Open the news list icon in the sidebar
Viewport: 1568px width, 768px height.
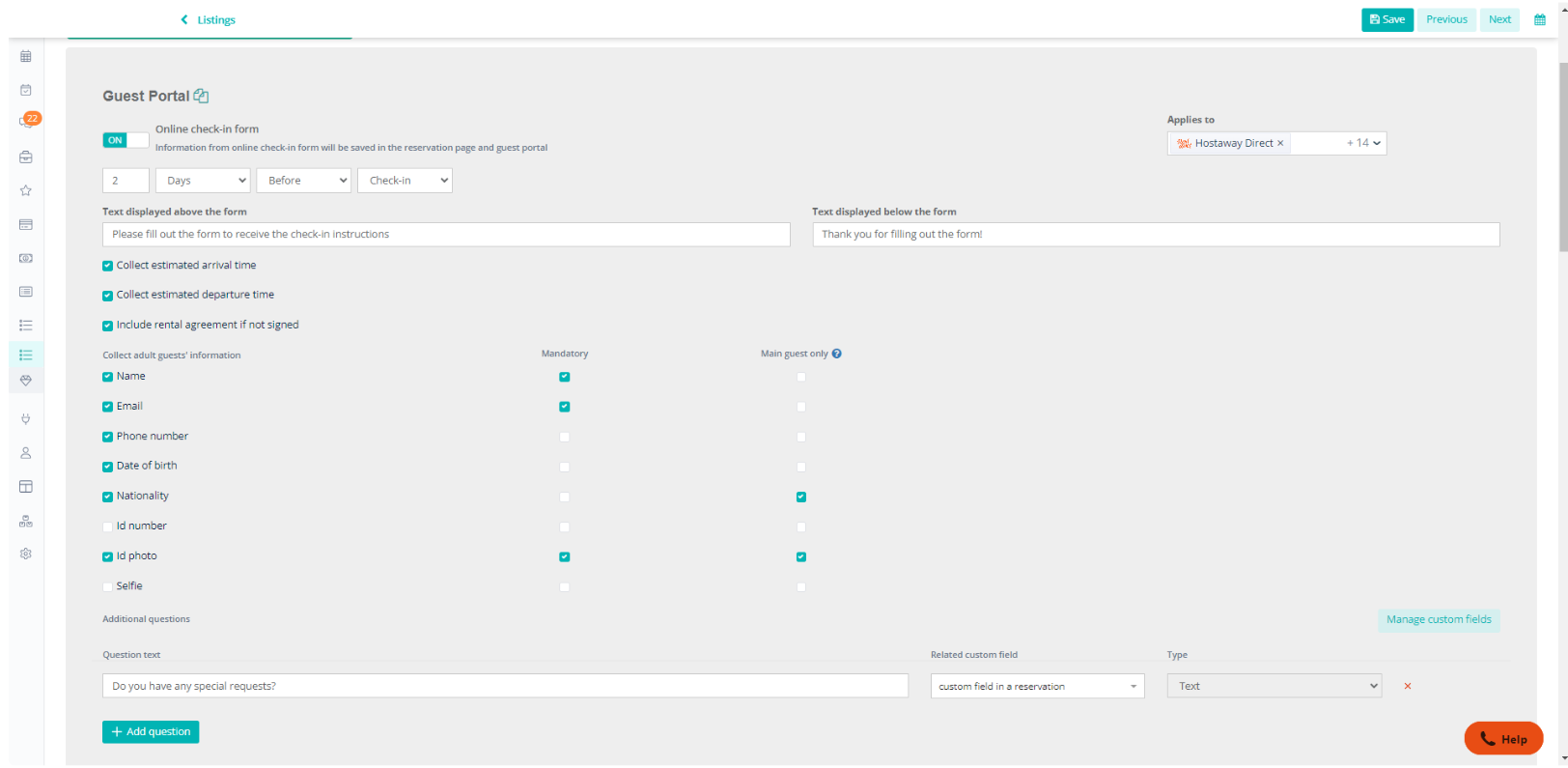point(26,291)
